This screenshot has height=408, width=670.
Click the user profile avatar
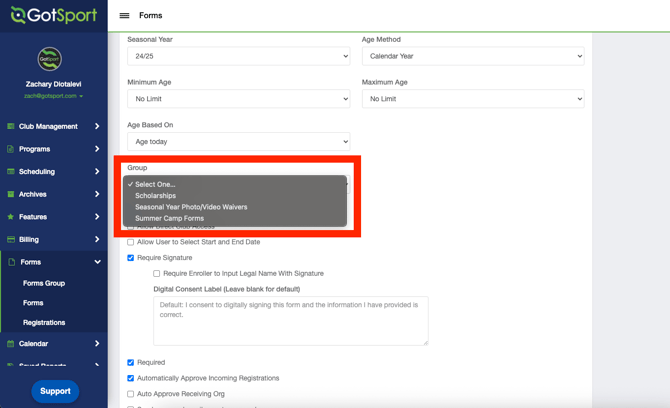click(x=49, y=60)
